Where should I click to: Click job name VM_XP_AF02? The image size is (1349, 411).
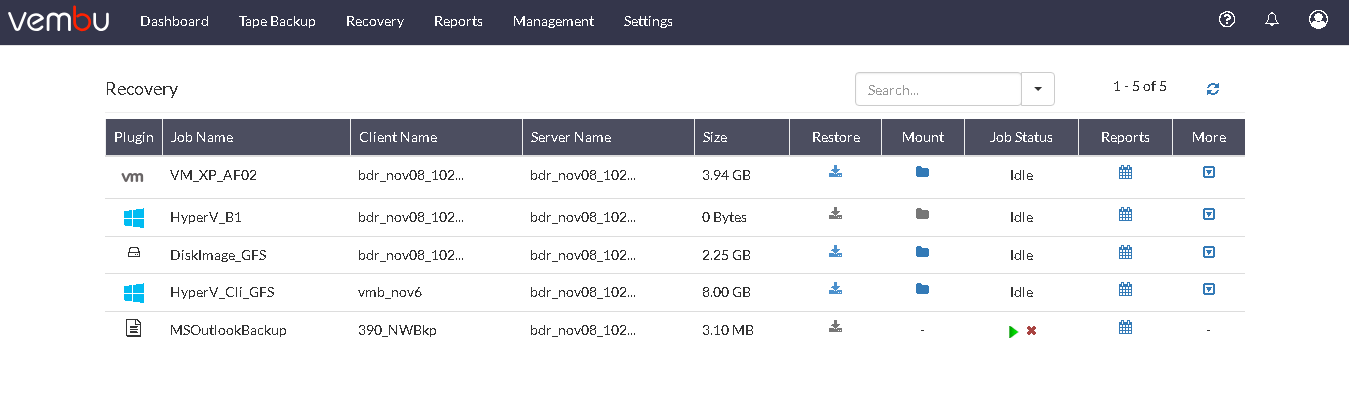coord(213,175)
